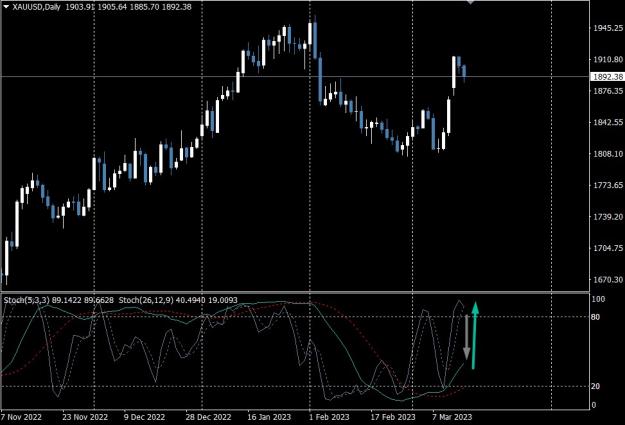Click the 1945.25 price scale value
Screen dimensions: 625x425
tap(608, 28)
